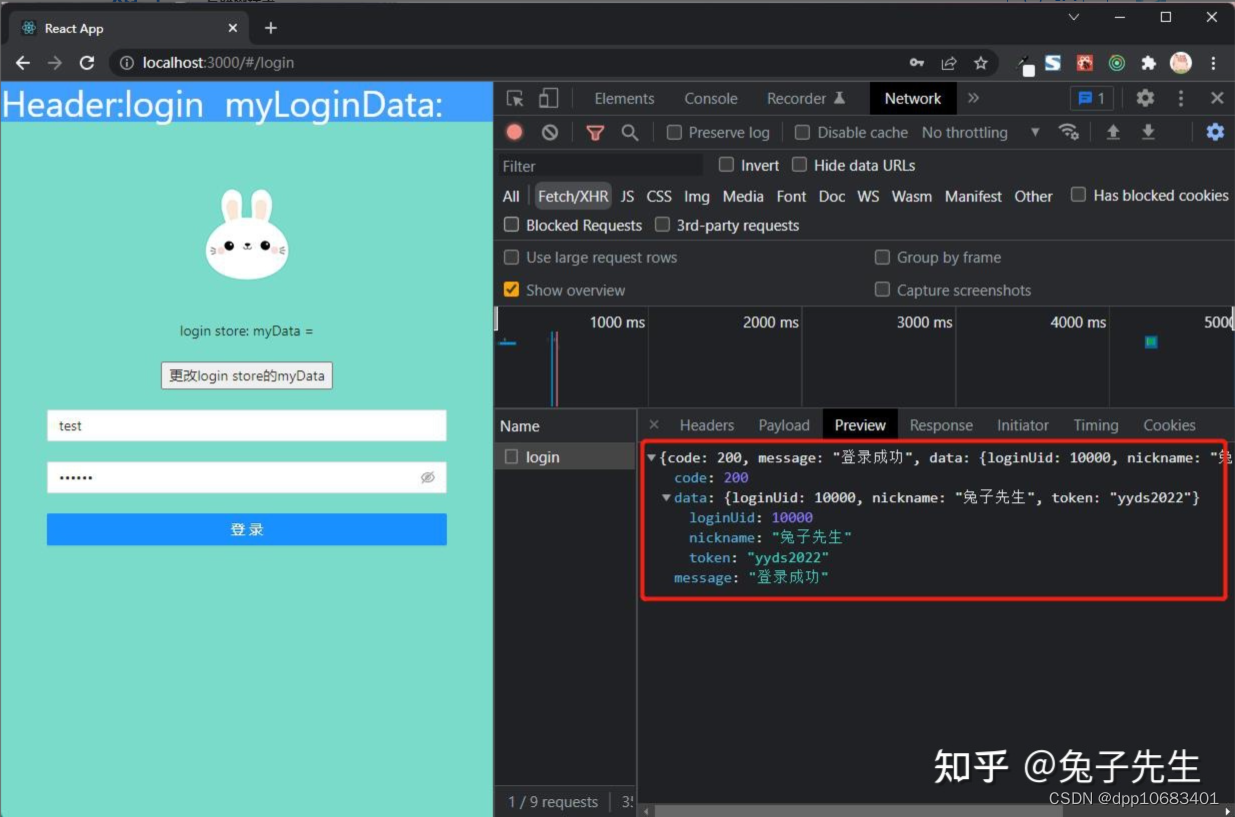Open the Timing tab

pyautogui.click(x=1096, y=425)
